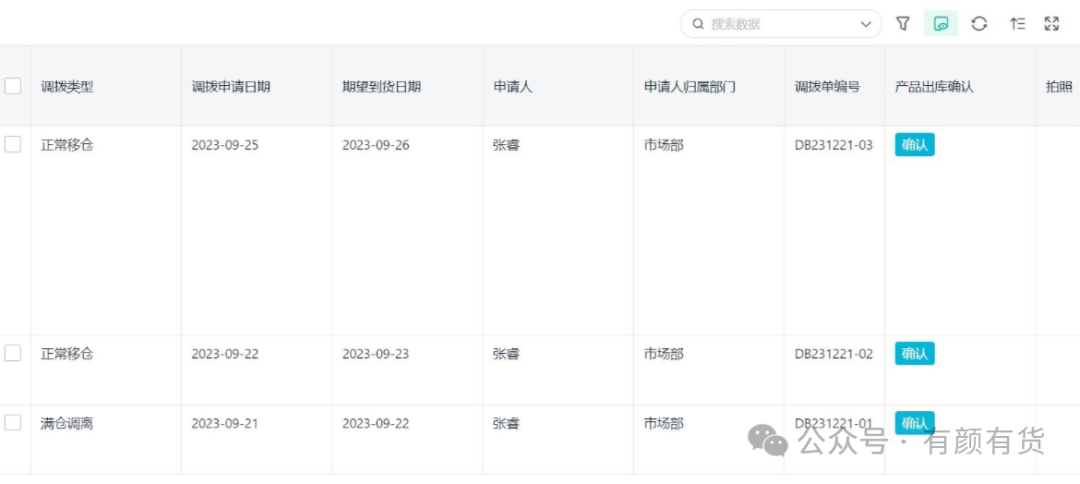Image resolution: width=1080 pixels, height=484 pixels.
Task: Click the 调拨申请日期 column header
Action: tap(231, 87)
